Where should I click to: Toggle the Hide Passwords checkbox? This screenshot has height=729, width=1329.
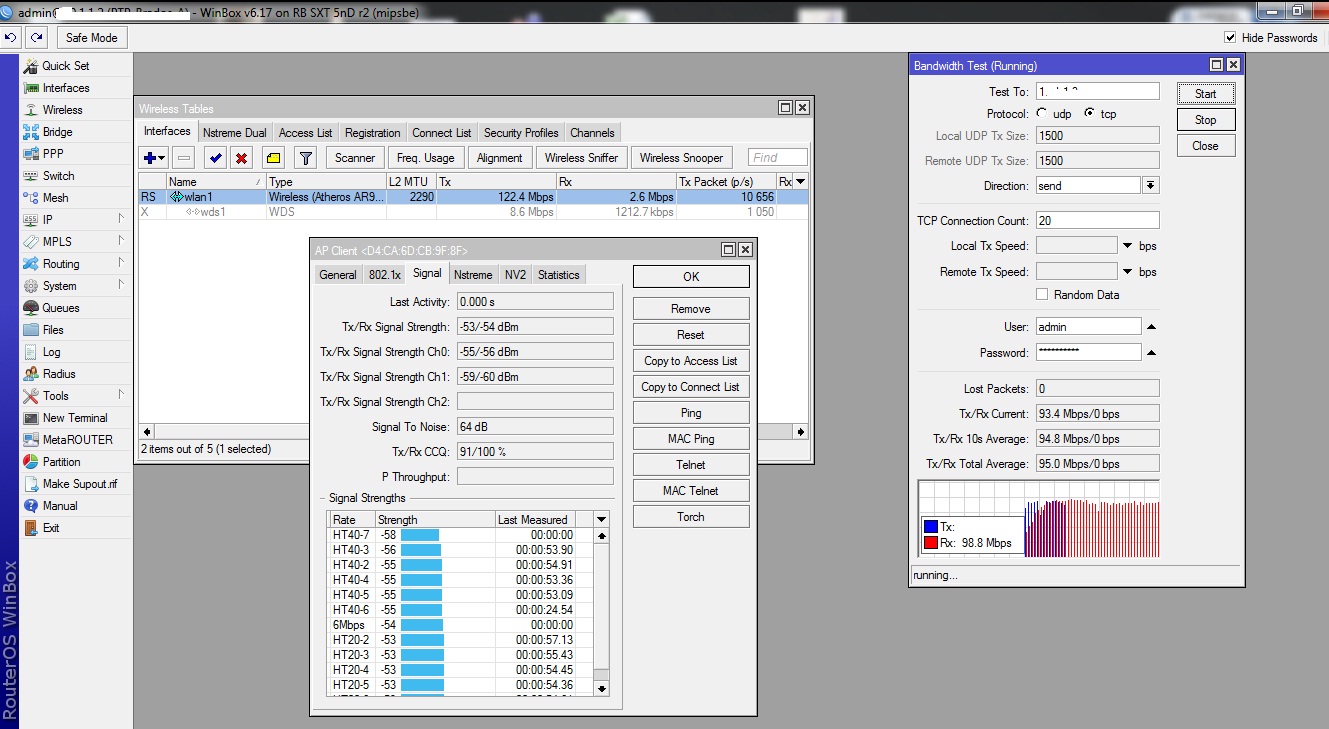pyautogui.click(x=1230, y=38)
